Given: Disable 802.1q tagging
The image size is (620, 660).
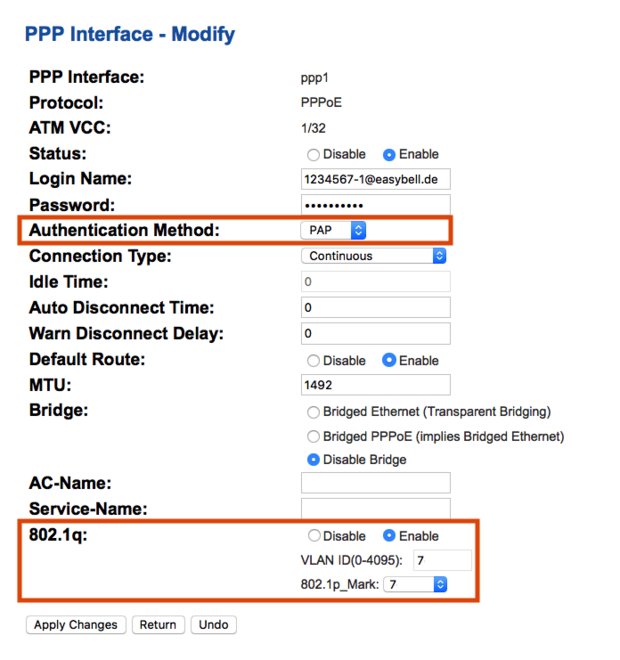Looking at the screenshot, I should click(x=313, y=537).
